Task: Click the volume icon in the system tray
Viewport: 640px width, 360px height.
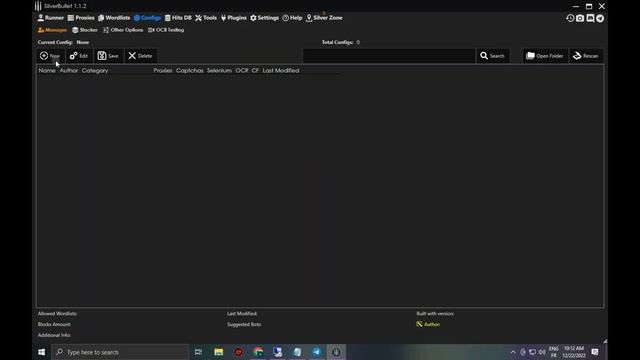Action: (x=542, y=352)
